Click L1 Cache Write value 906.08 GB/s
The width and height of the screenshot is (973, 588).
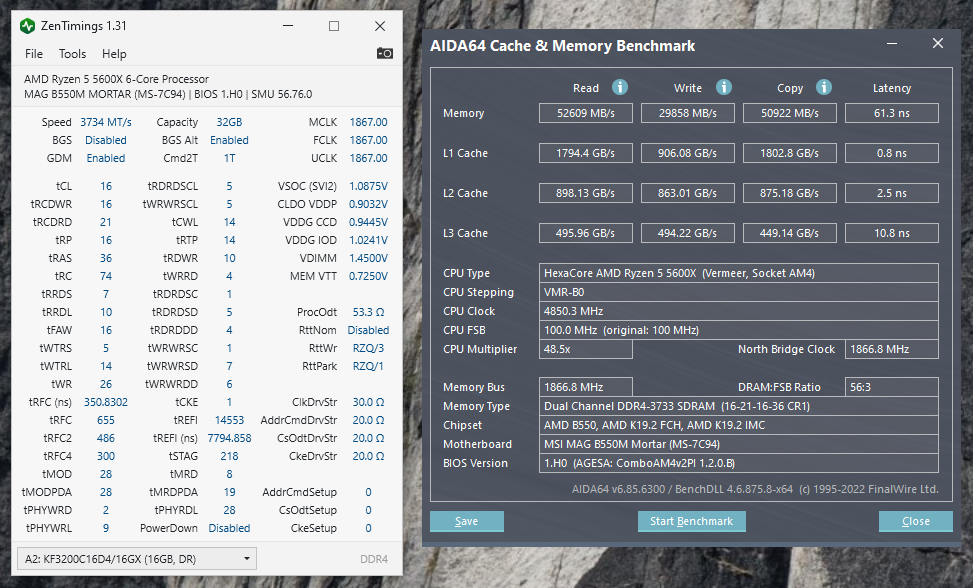tap(688, 153)
